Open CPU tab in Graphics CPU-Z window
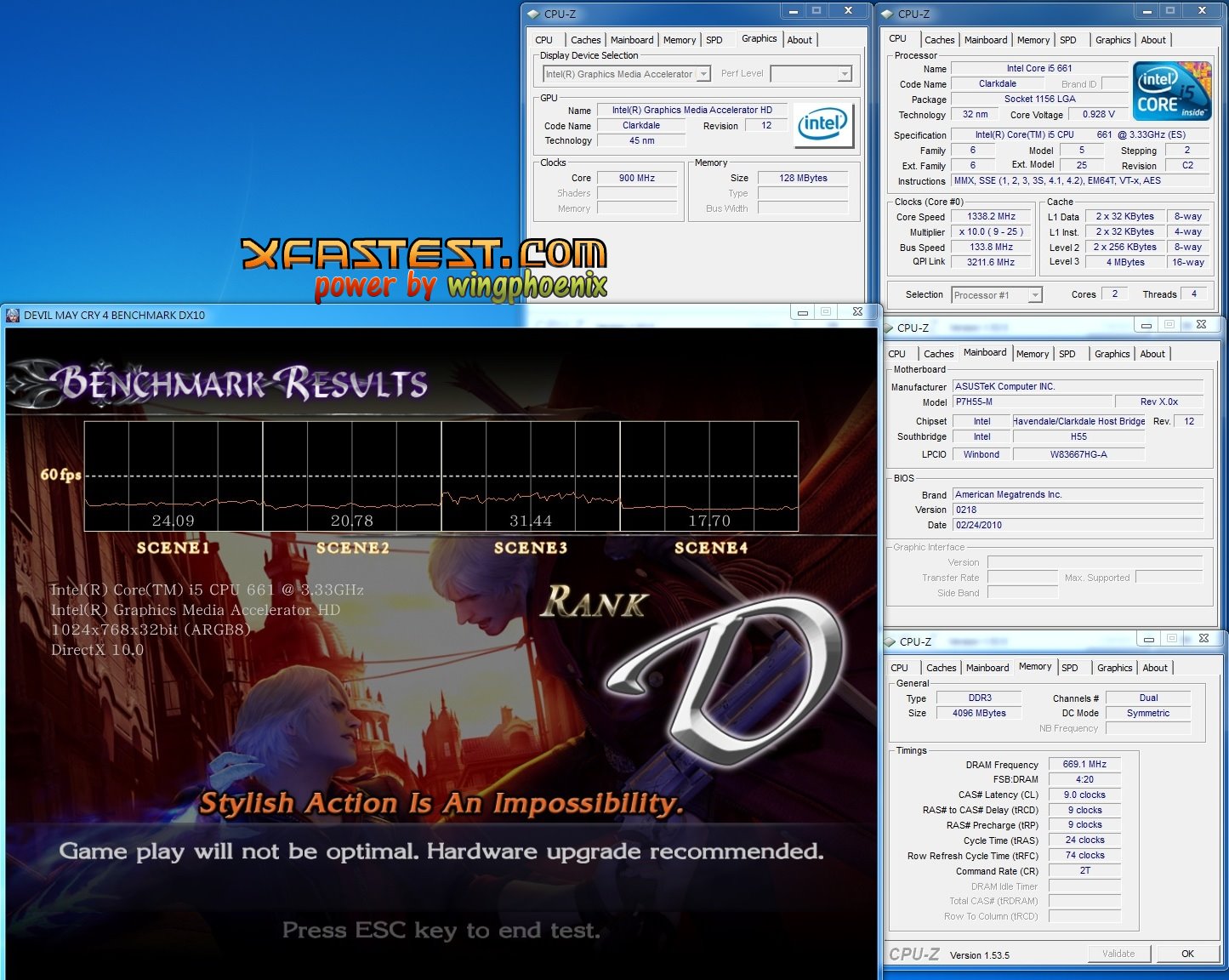 tap(544, 40)
